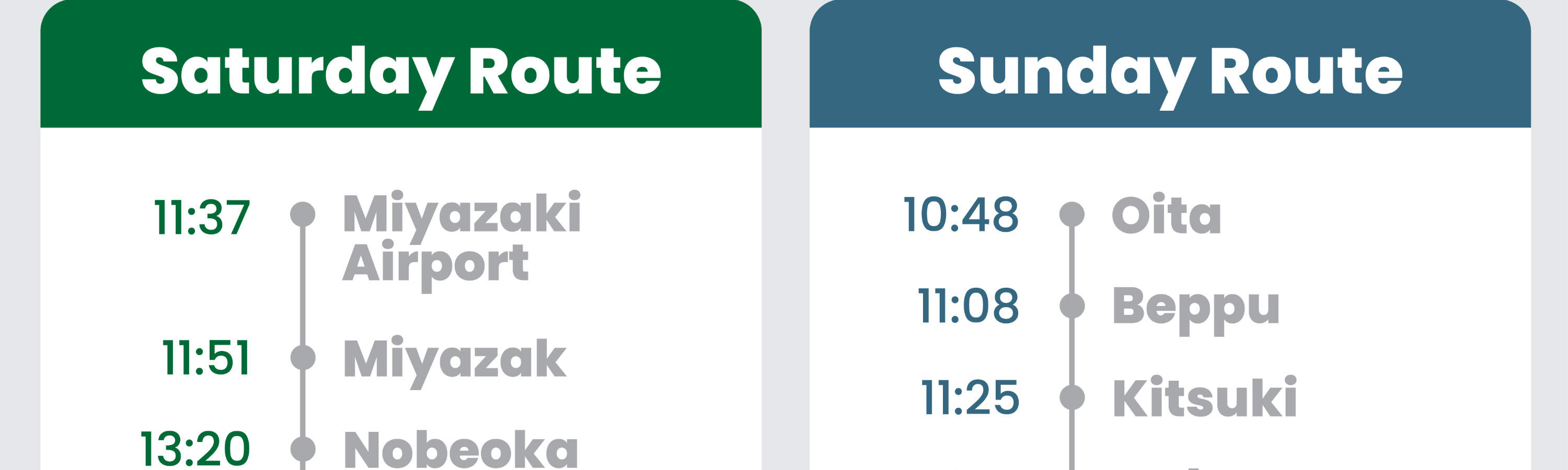Click the stop dot beside Oita

(x=1072, y=214)
